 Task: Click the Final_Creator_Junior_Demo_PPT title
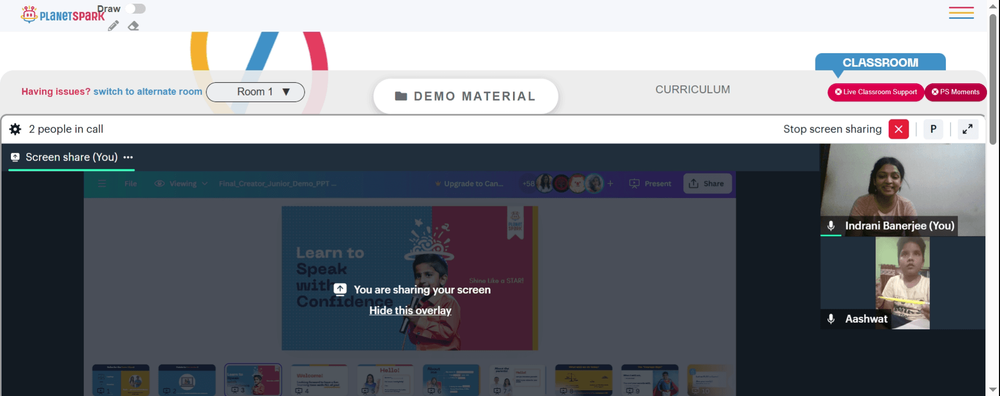coord(278,184)
